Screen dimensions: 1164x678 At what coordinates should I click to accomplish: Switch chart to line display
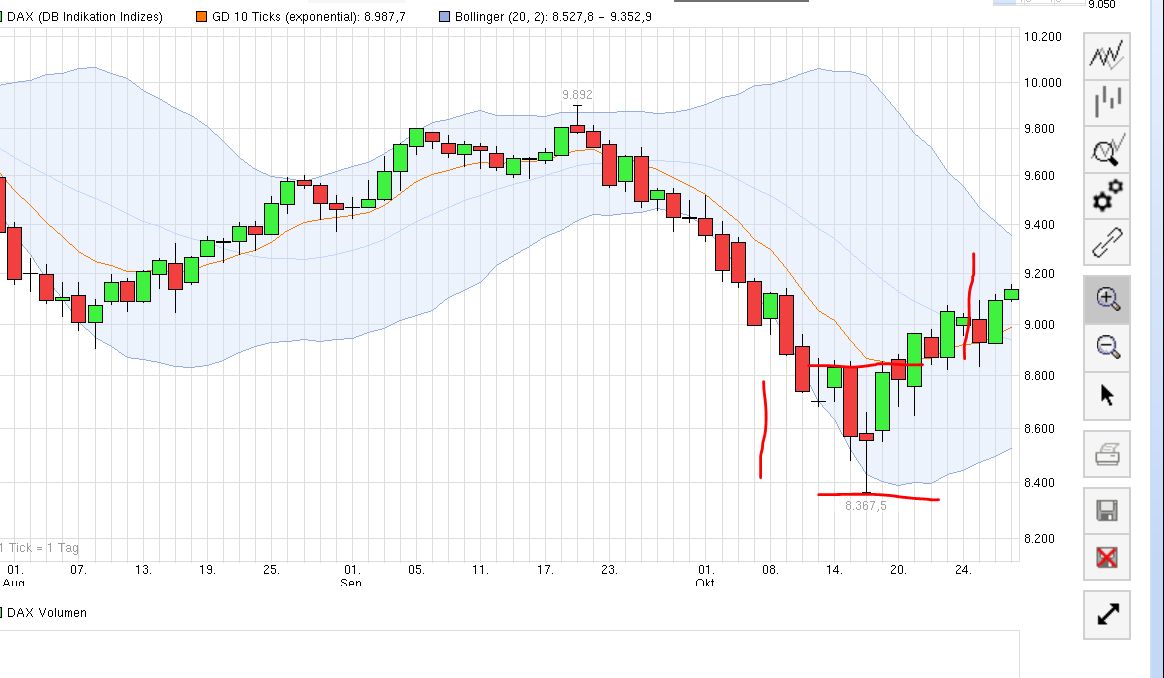(1107, 56)
